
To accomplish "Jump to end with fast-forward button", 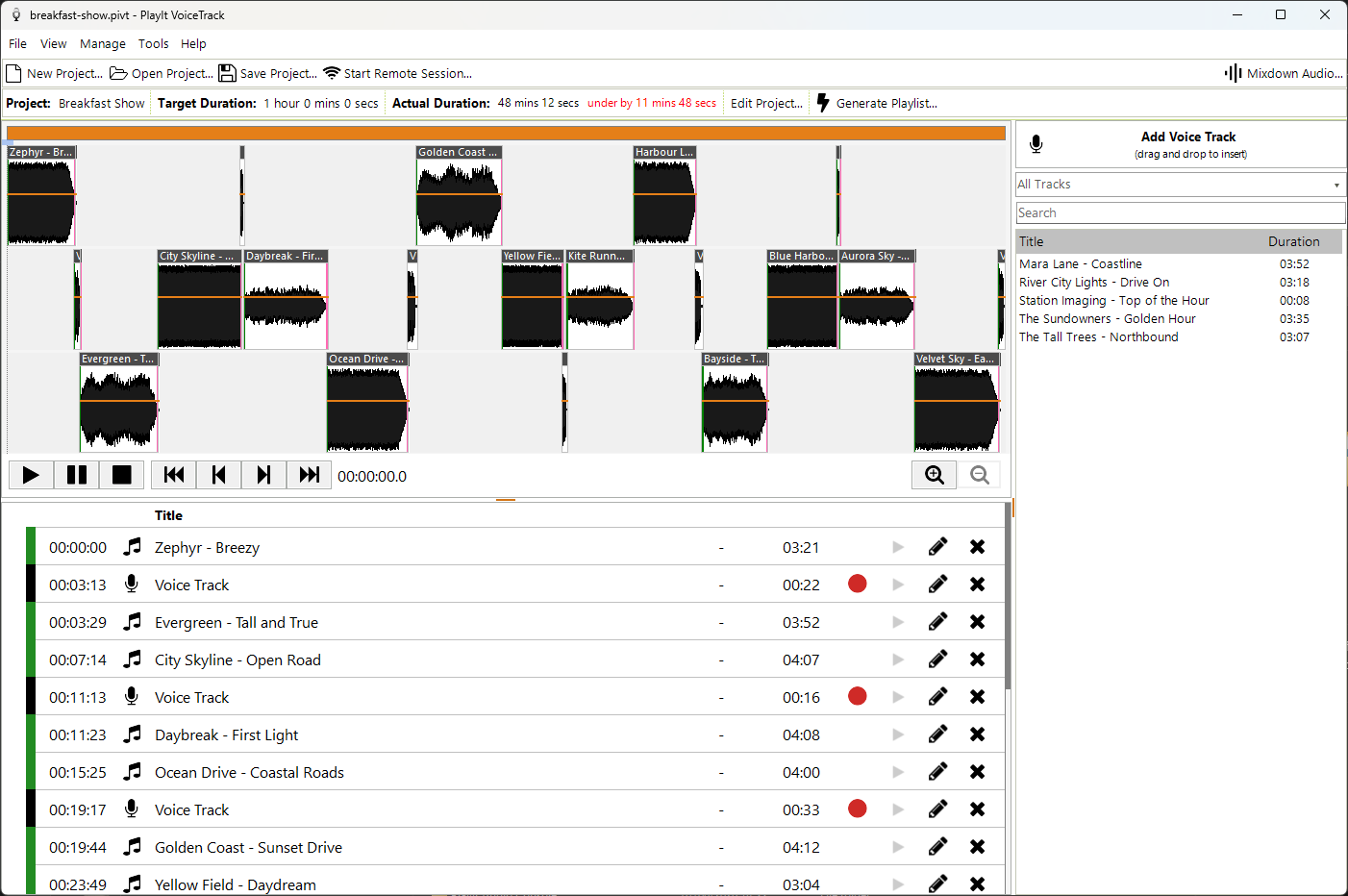I will [x=310, y=475].
